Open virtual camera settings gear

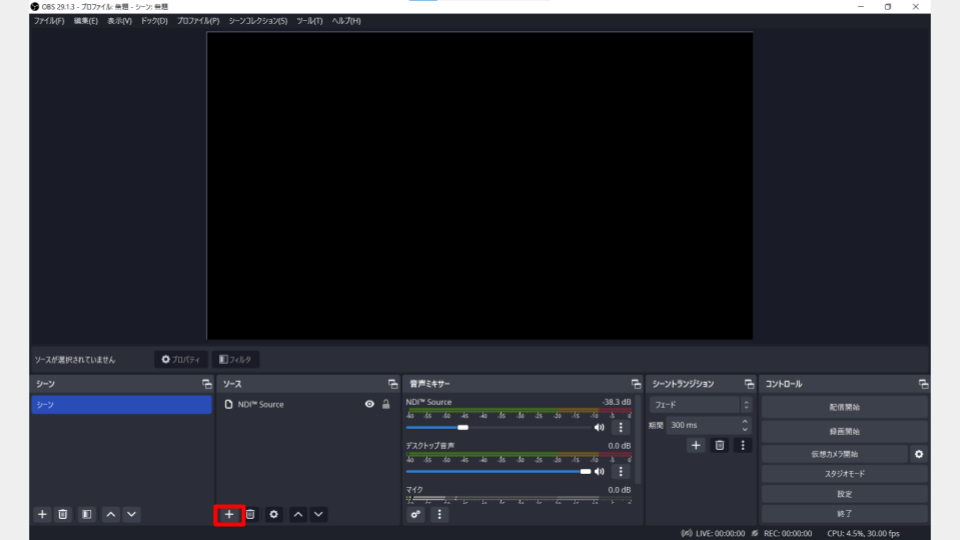coord(919,453)
